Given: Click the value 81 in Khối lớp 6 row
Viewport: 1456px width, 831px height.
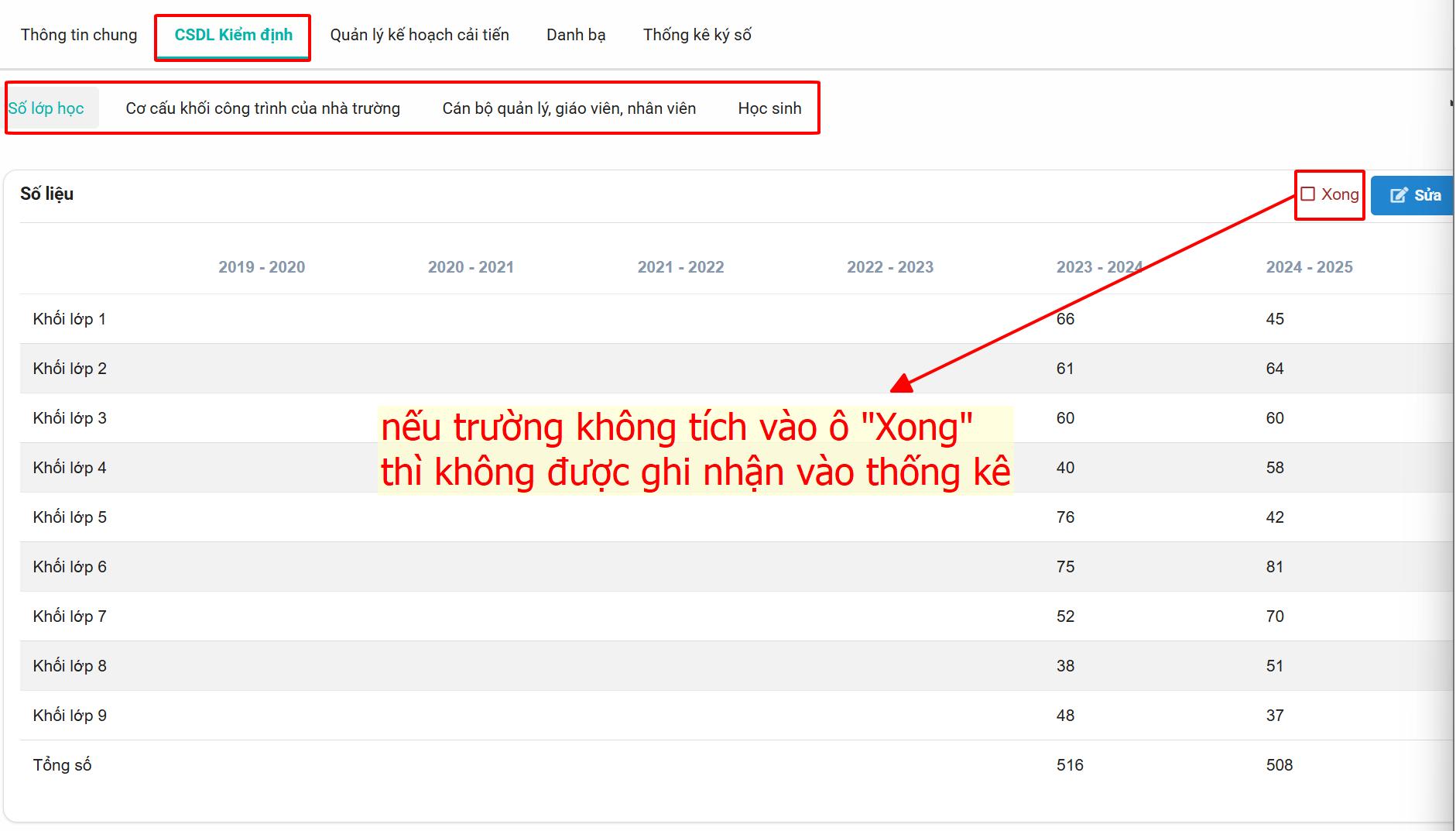Looking at the screenshot, I should (x=1275, y=567).
